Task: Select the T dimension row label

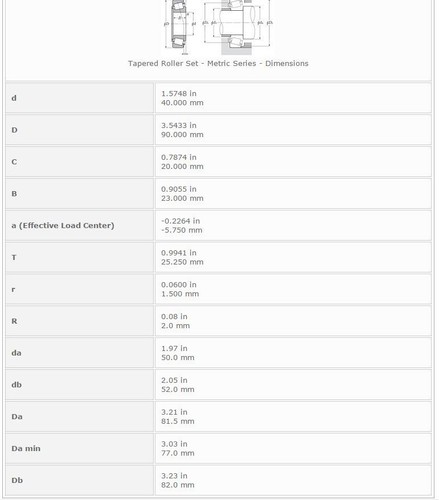Action: (x=14, y=257)
